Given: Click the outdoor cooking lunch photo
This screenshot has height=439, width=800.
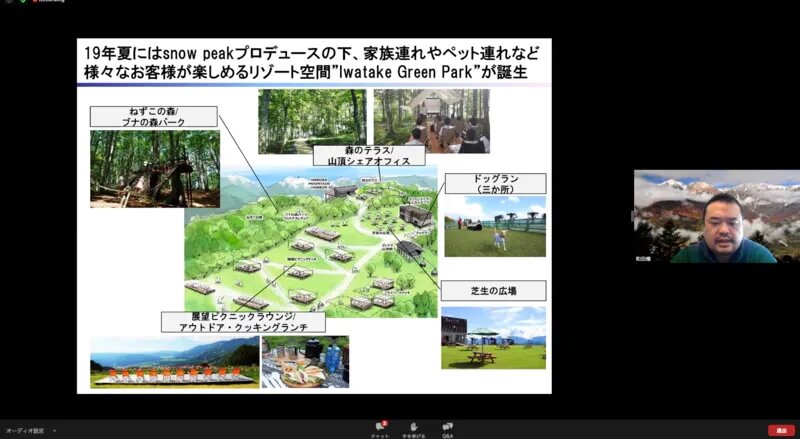Looking at the screenshot, I should coord(305,361).
